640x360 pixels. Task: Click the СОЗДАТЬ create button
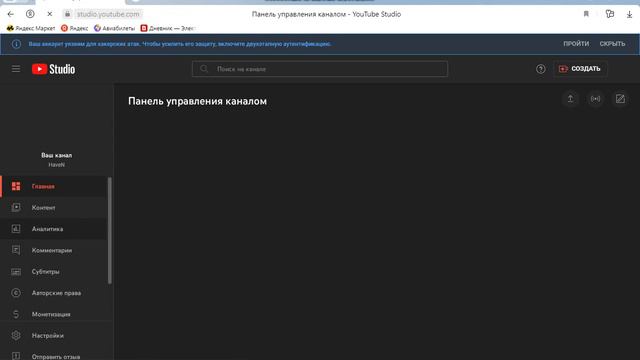point(580,69)
